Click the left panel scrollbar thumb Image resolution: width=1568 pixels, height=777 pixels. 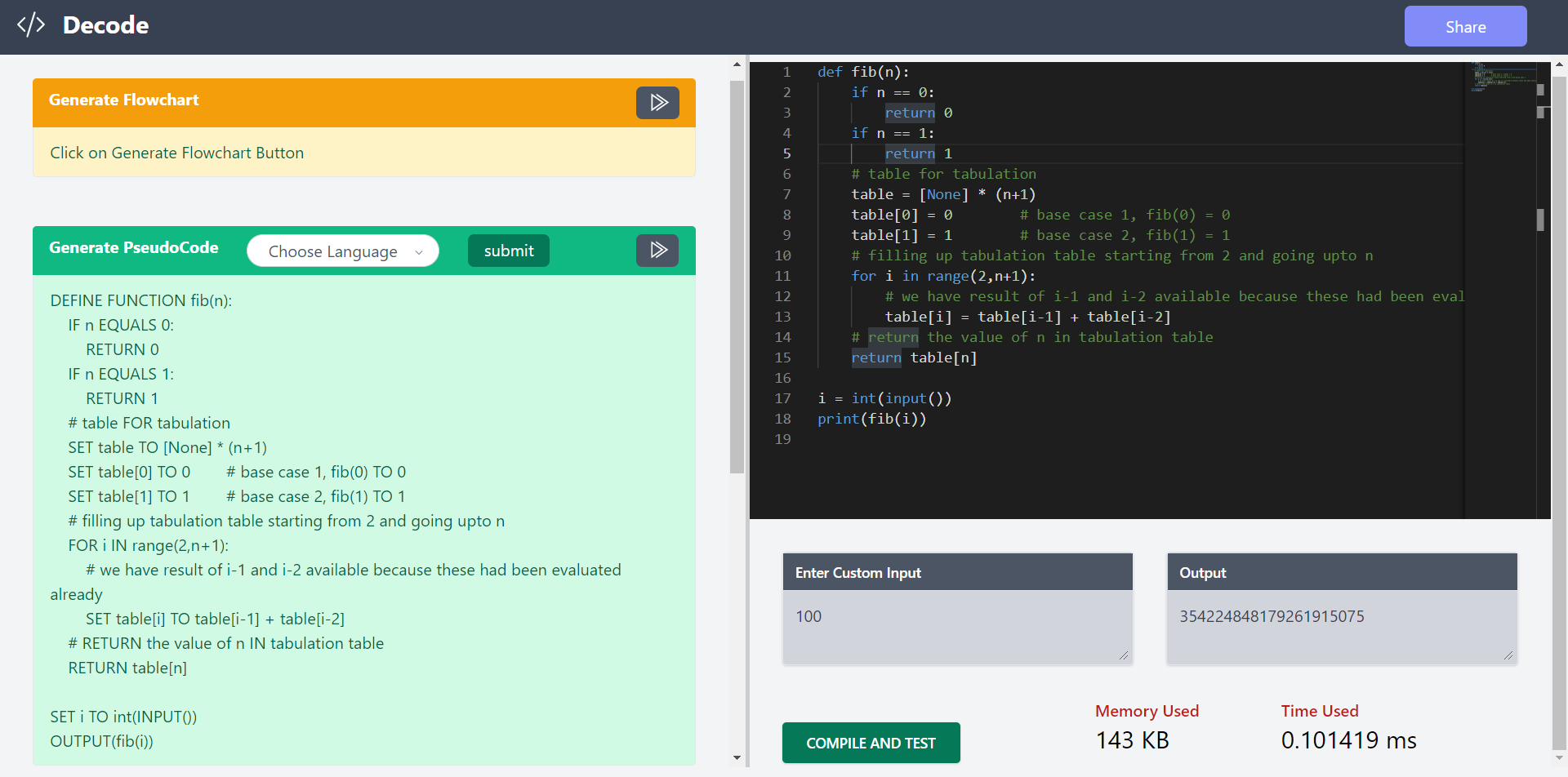point(737,276)
